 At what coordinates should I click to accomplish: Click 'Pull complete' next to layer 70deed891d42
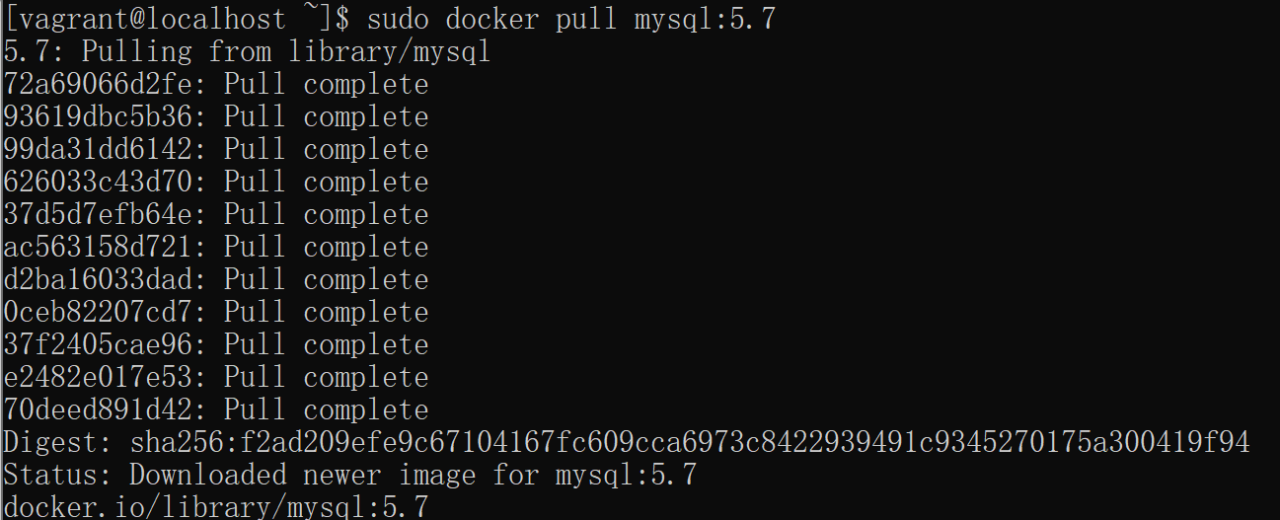coord(326,410)
